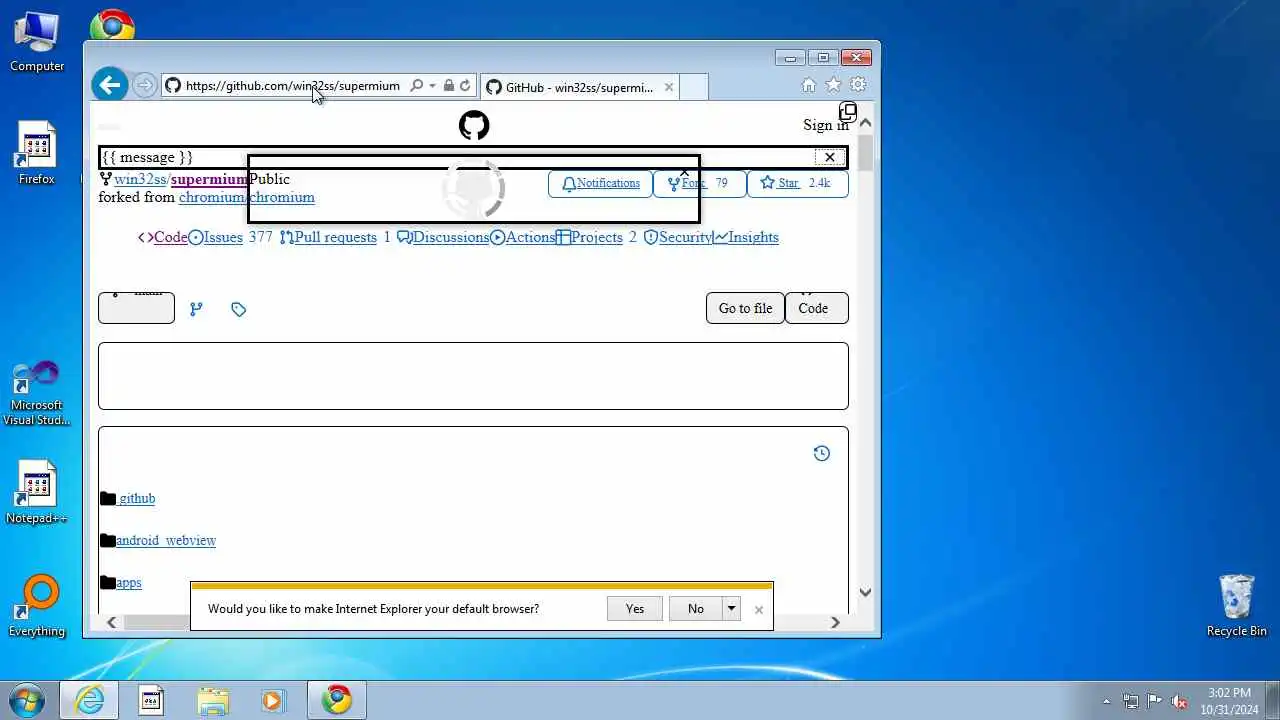Click Yes on default browser prompt

(635, 609)
